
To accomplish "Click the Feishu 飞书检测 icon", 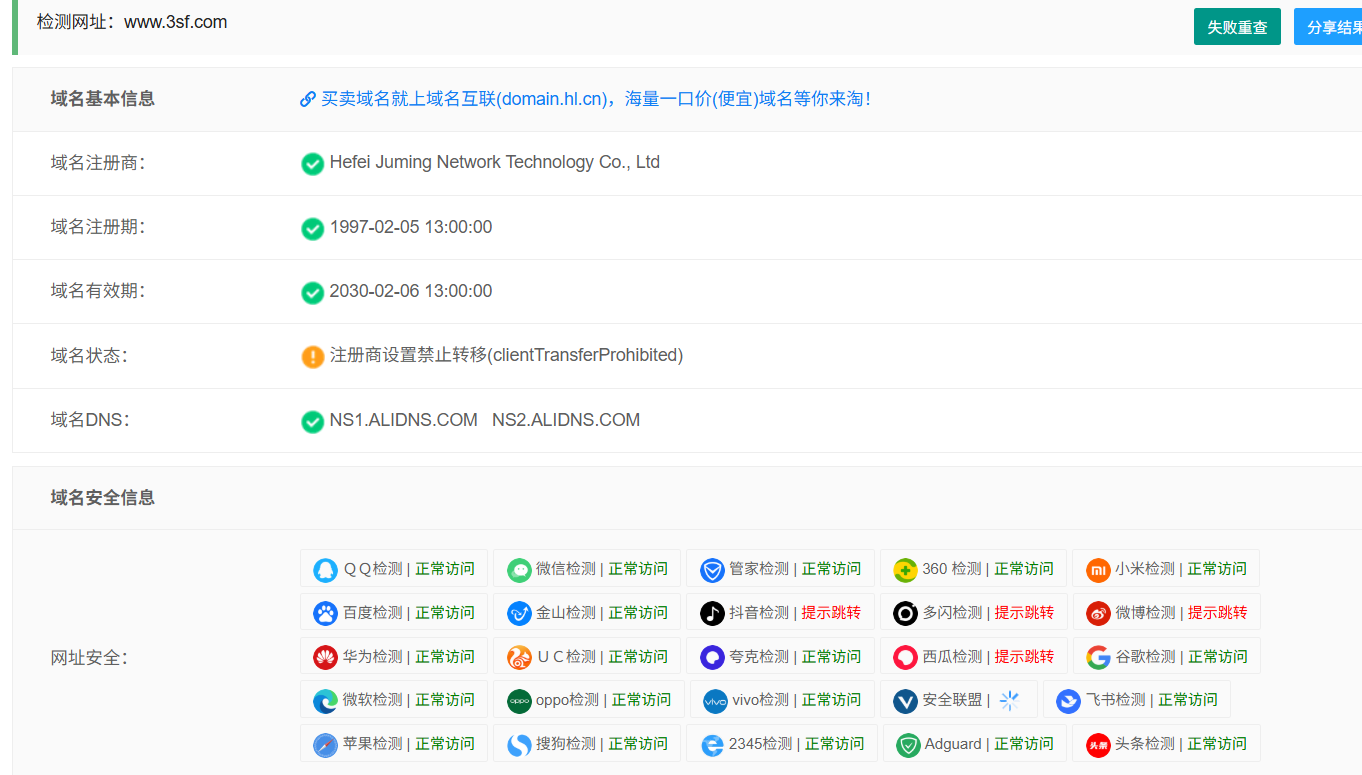I will (x=1067, y=700).
